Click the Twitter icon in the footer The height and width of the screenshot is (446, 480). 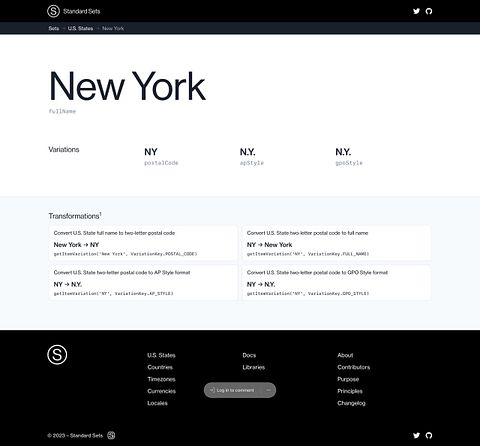[x=416, y=435]
